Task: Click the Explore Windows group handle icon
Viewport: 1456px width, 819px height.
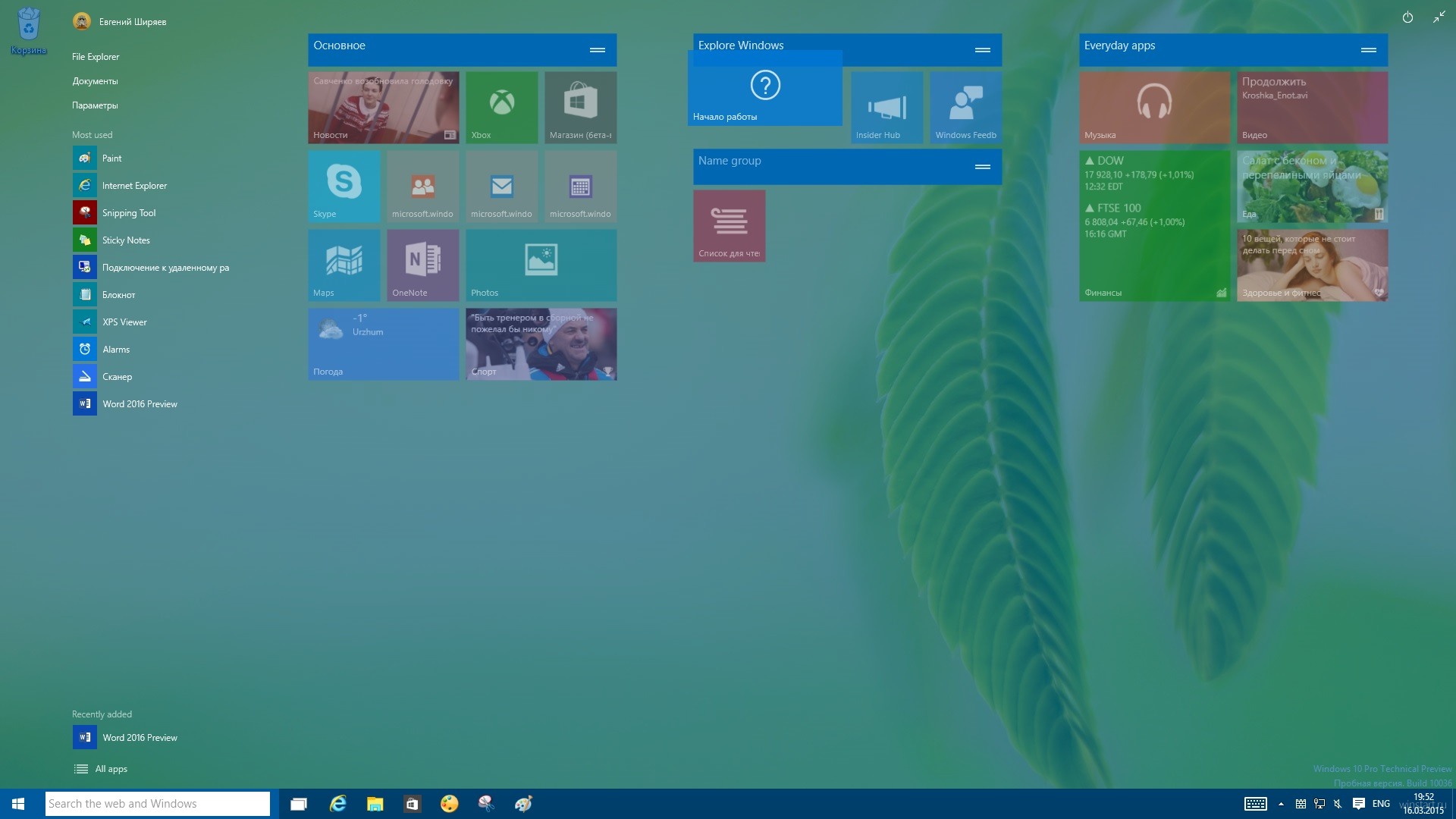Action: pyautogui.click(x=983, y=50)
